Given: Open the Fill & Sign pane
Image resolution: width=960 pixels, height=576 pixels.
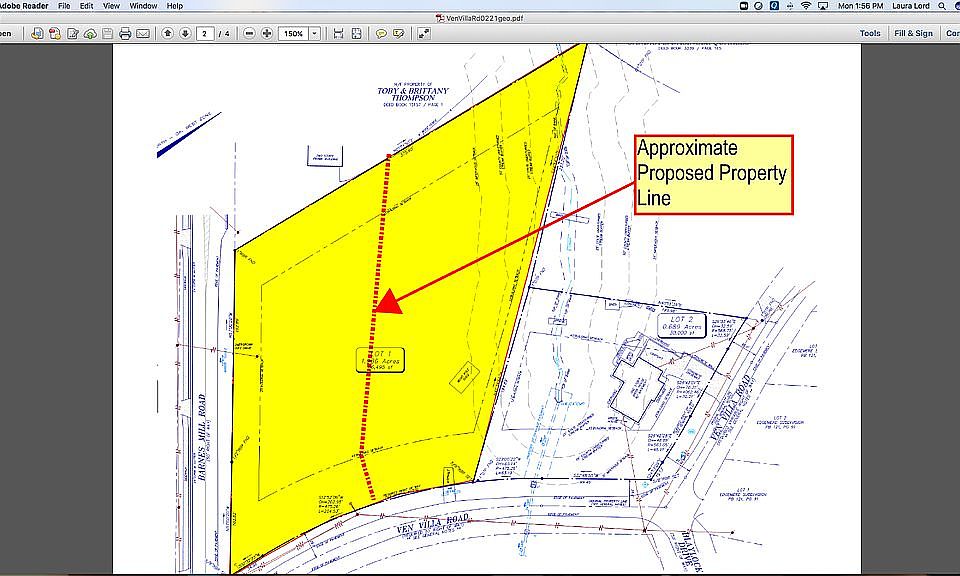Looking at the screenshot, I should click(x=913, y=33).
